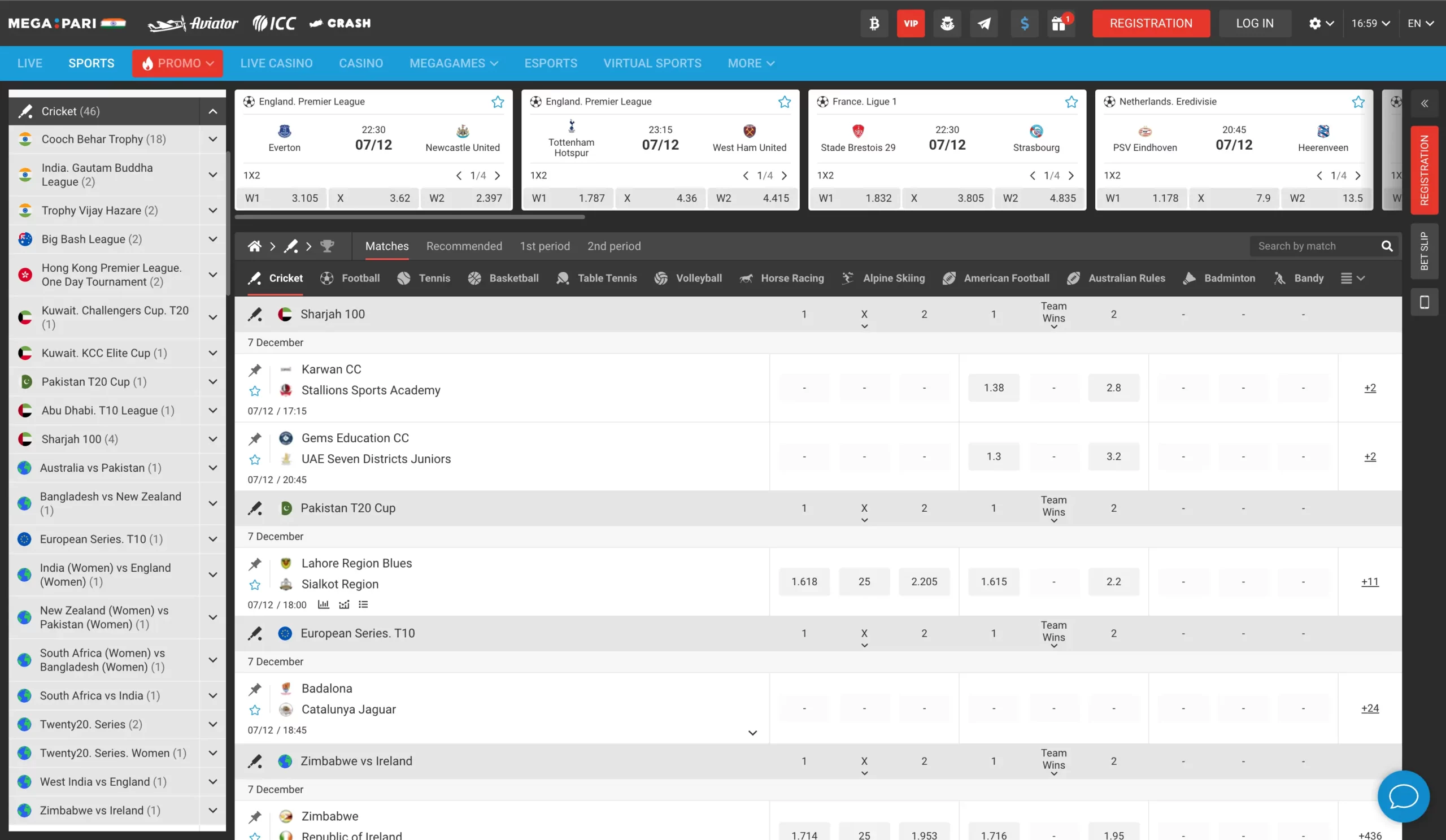1446x840 pixels.
Task: Click the MegaPari home logo
Action: (67, 24)
